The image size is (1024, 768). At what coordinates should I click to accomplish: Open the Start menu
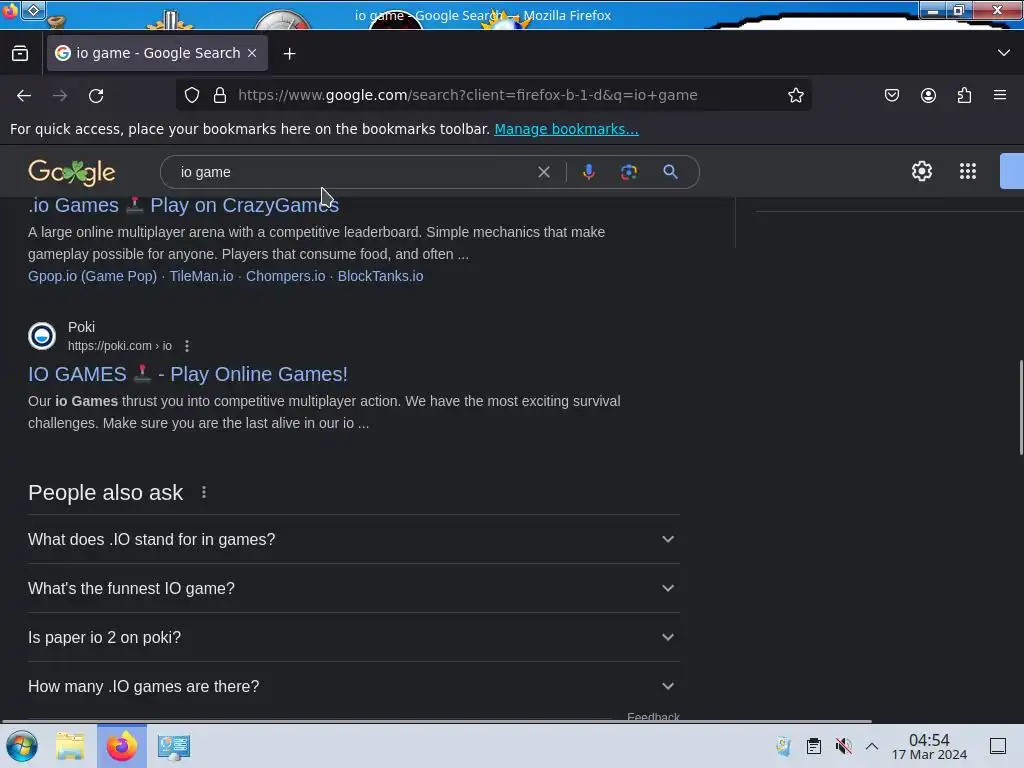[x=22, y=746]
